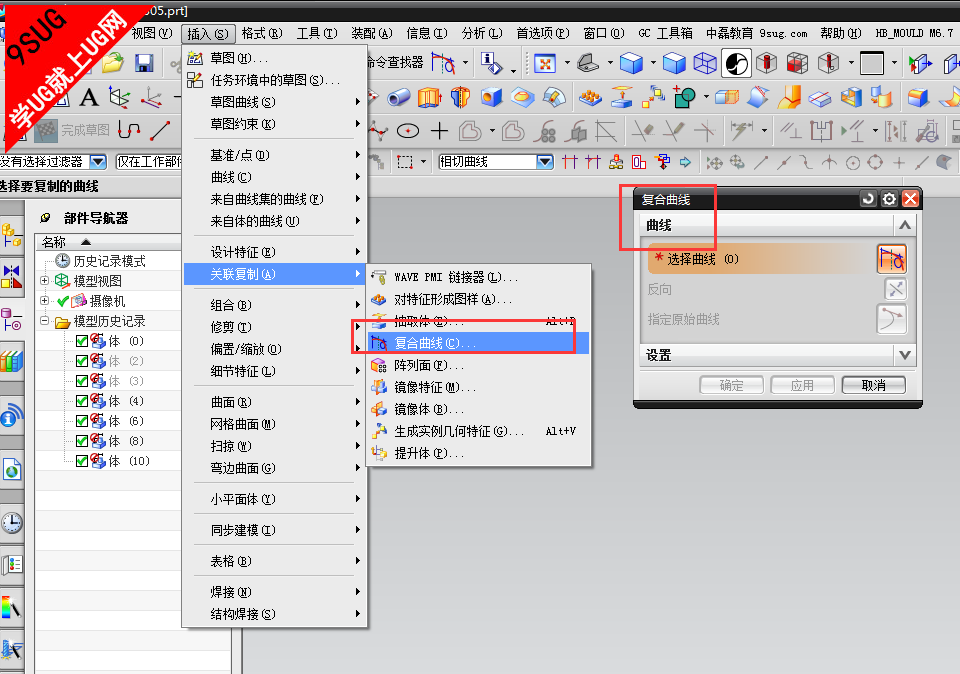The width and height of the screenshot is (960, 674).
Task: Click the reverse direction icon in dialog
Action: tap(896, 289)
